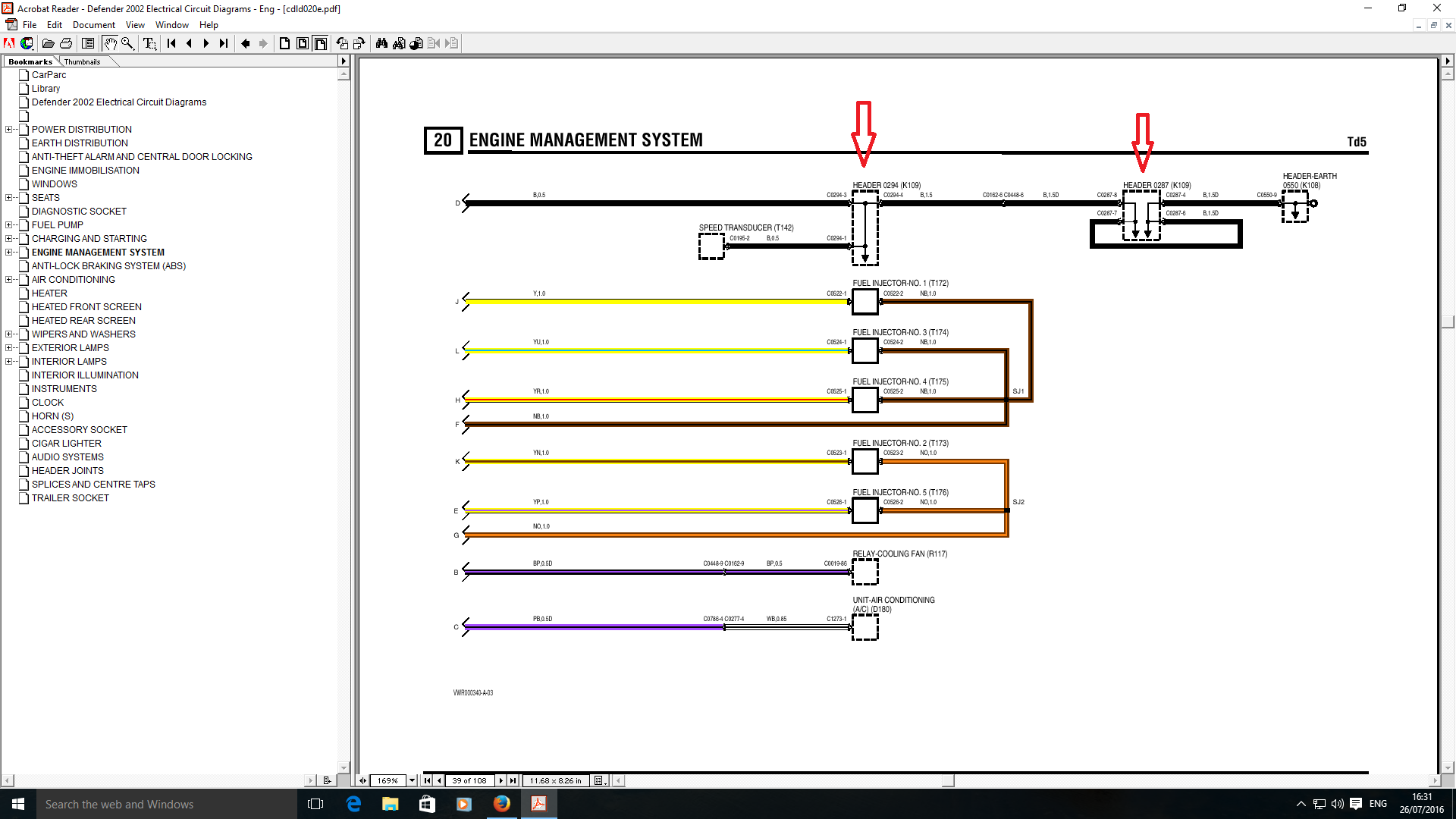Switch to the Bookmarks tab
The height and width of the screenshot is (819, 1456).
coord(30,61)
